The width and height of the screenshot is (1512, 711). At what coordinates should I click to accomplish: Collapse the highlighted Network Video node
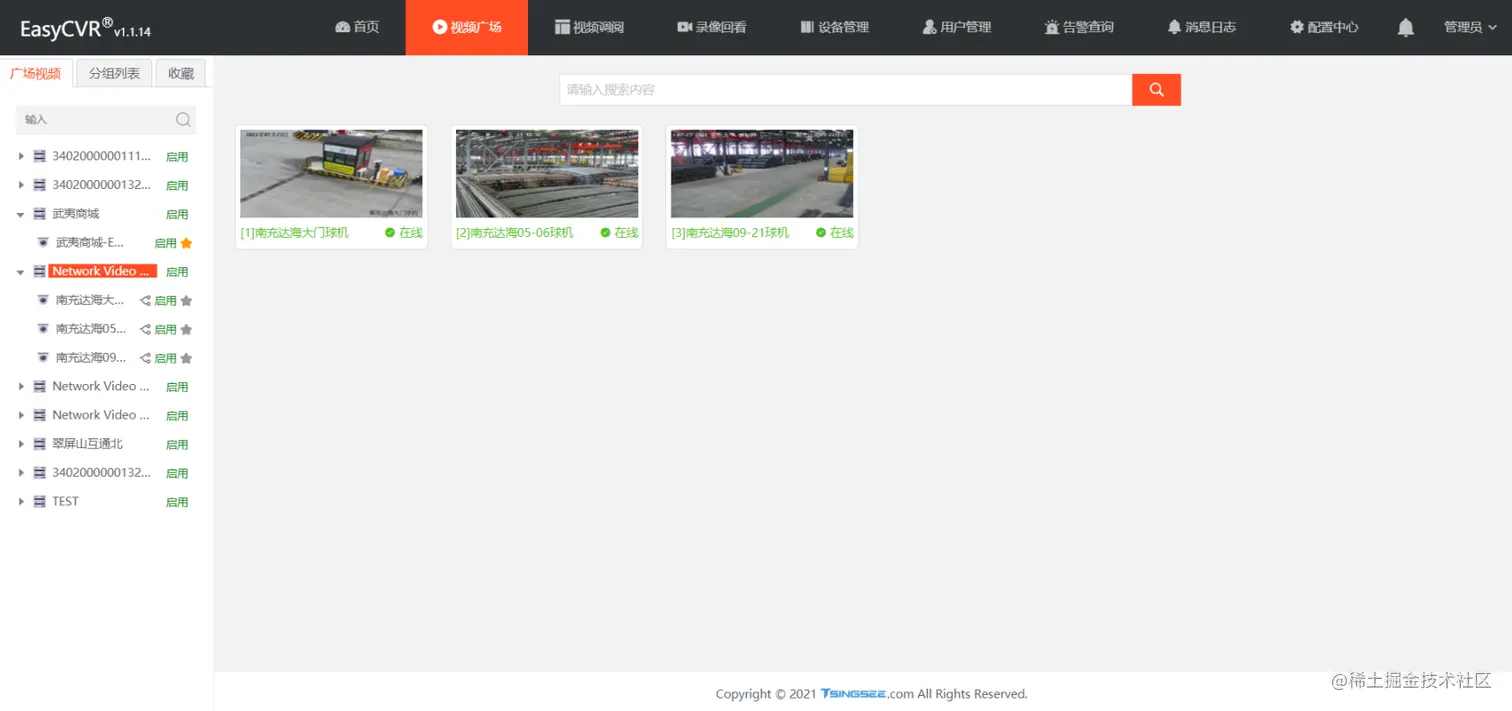(21, 272)
